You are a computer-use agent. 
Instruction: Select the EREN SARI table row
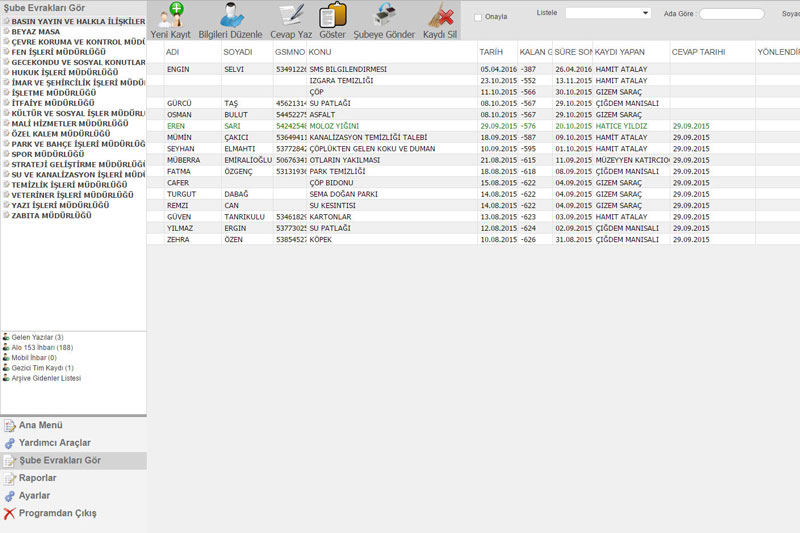[x=473, y=126]
